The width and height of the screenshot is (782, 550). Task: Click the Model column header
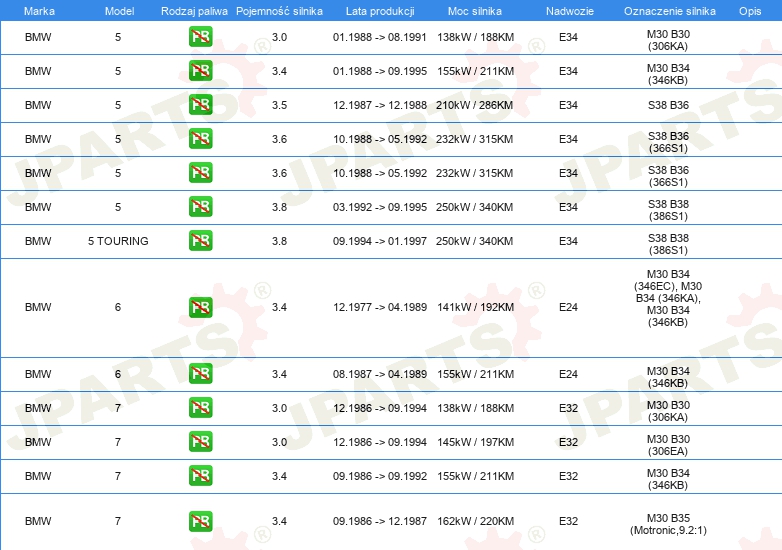[x=119, y=11]
